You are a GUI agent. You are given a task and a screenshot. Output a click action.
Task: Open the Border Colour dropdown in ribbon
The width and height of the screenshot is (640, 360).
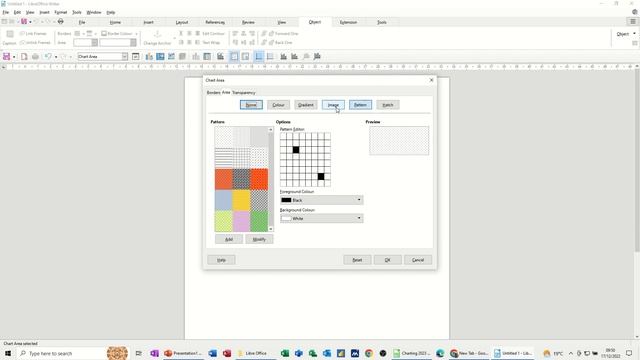coord(136,33)
